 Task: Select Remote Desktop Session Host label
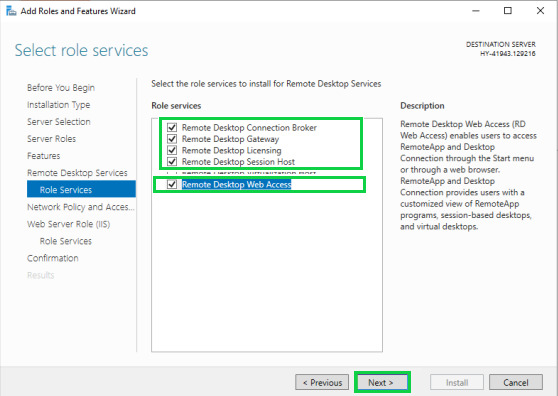click(238, 162)
